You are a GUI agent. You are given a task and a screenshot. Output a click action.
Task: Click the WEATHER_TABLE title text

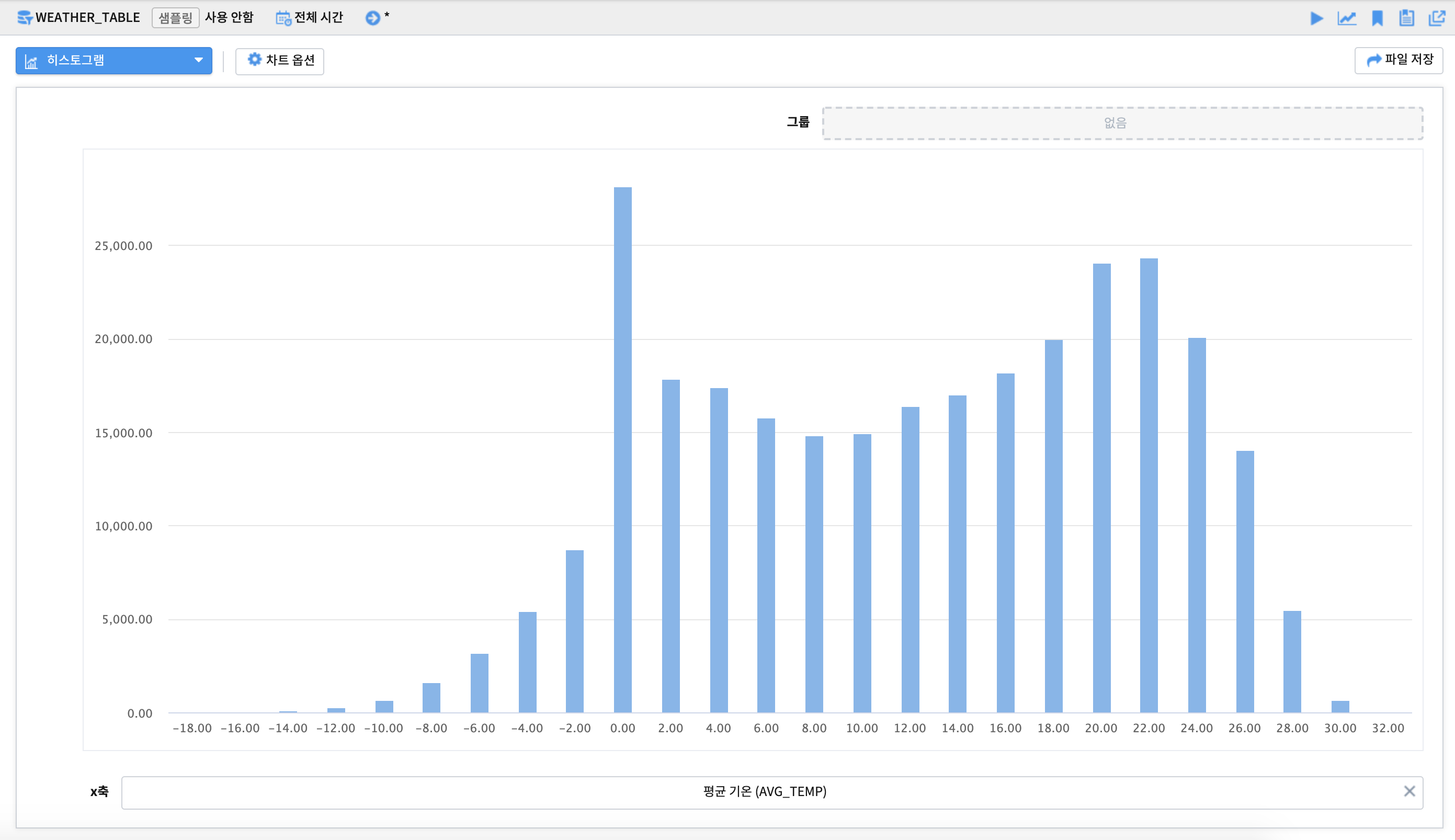pyautogui.click(x=88, y=18)
